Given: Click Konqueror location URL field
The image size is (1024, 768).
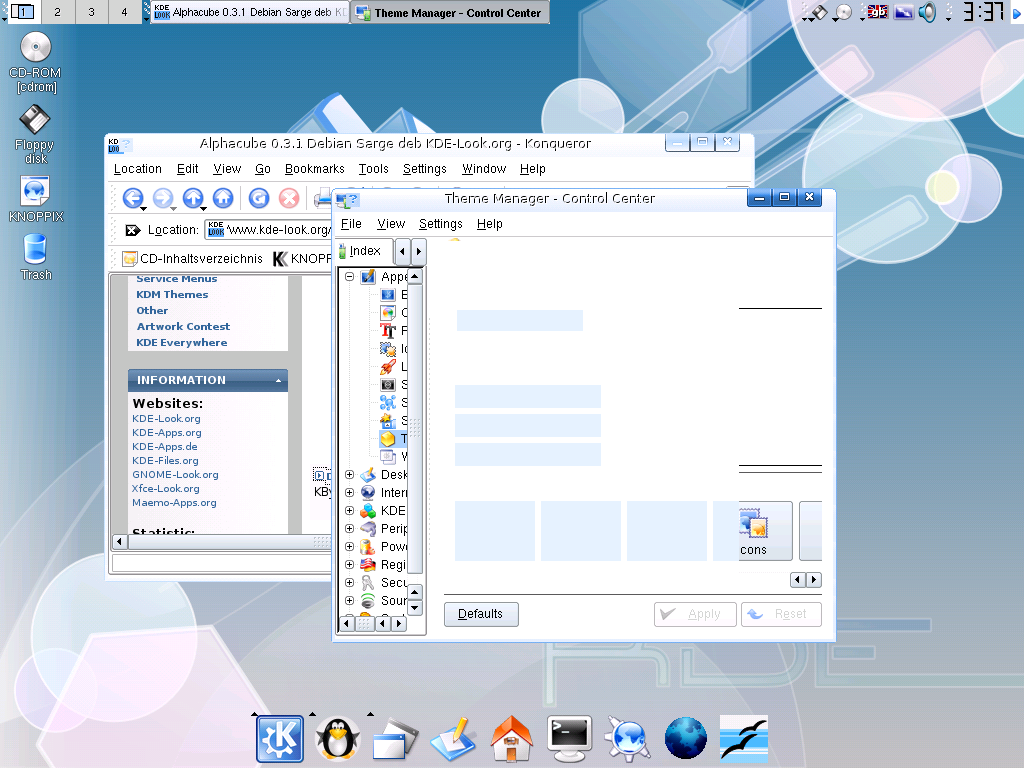Looking at the screenshot, I should coord(269,230).
